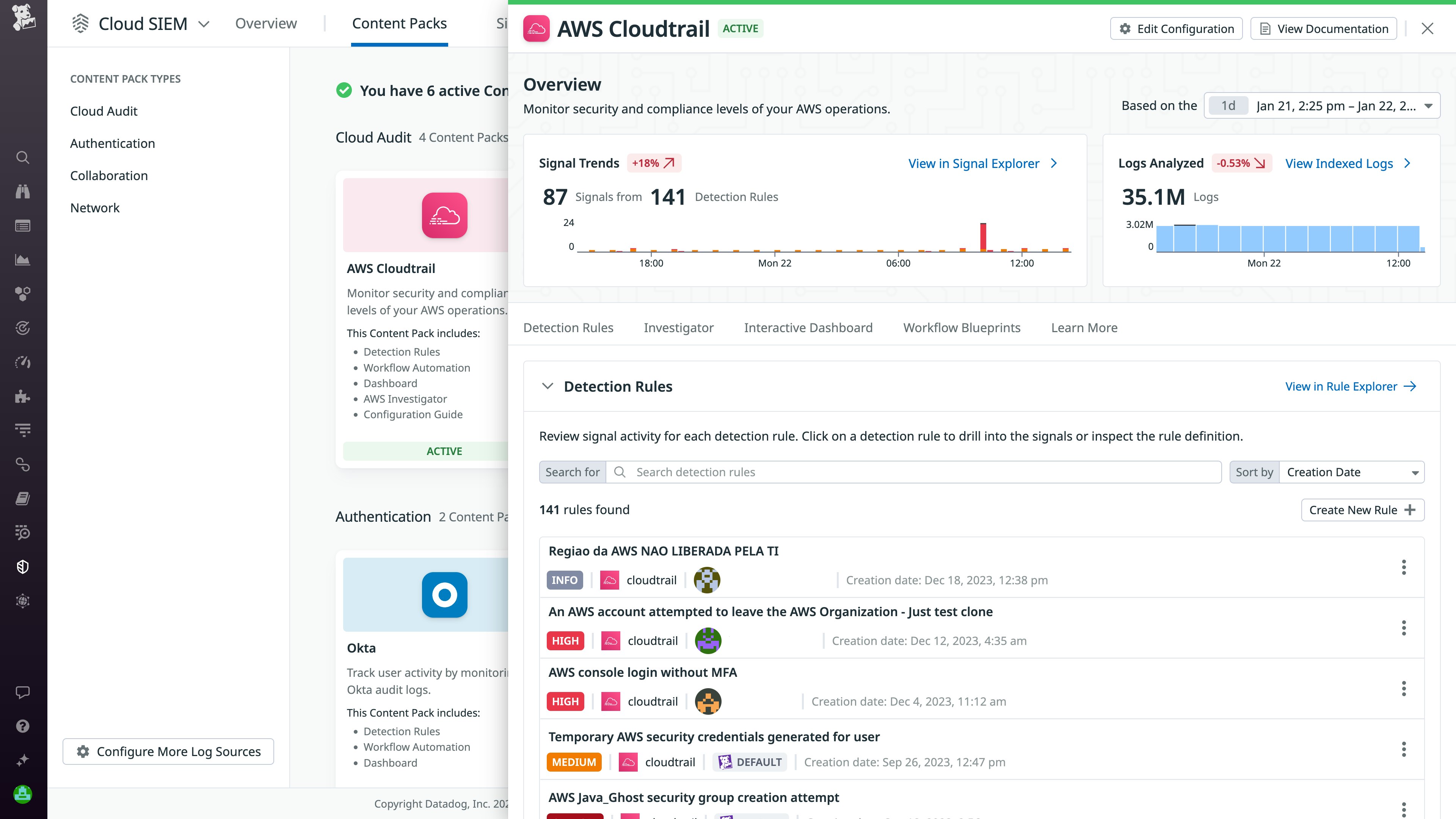Select the Watchdog binoculars icon

tap(23, 191)
